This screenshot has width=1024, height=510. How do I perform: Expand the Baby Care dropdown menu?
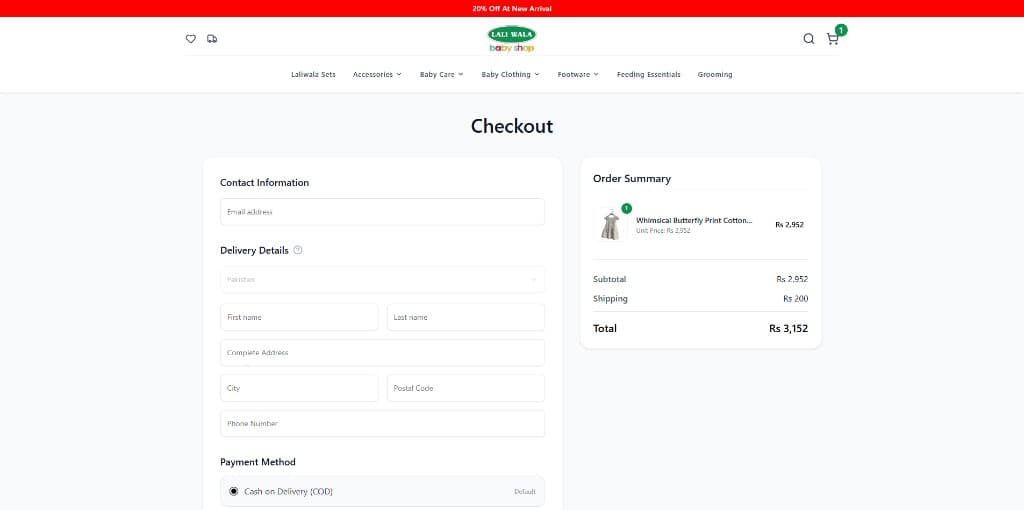click(441, 74)
